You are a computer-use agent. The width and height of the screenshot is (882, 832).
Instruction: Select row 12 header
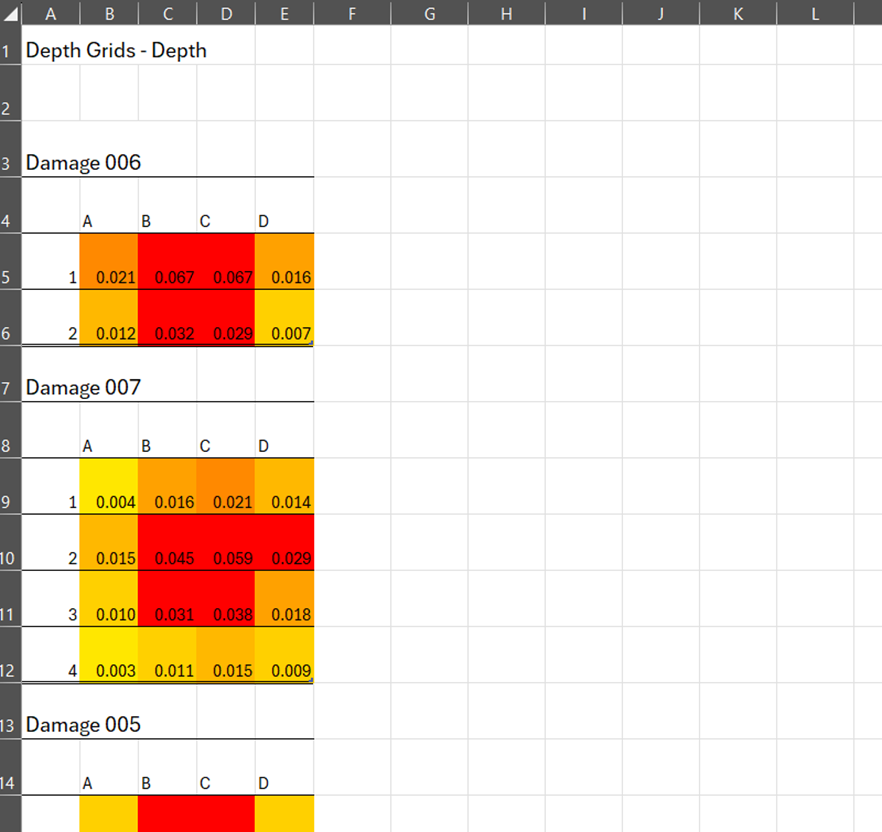coord(10,655)
